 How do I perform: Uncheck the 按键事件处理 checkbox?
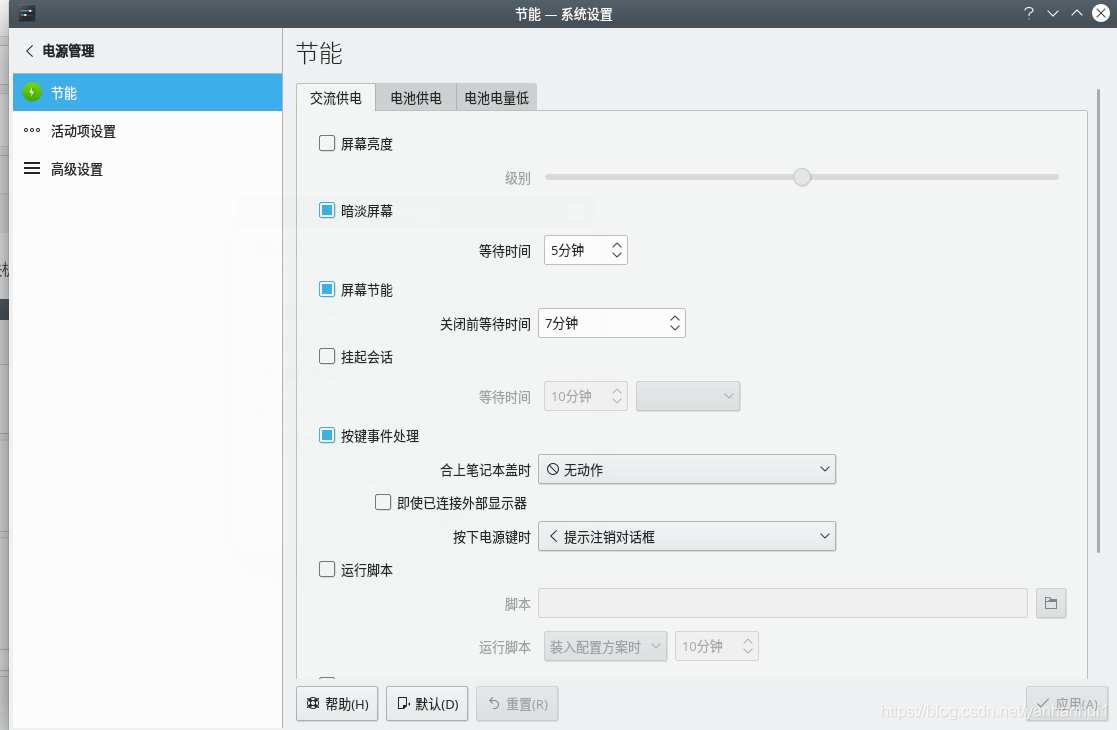327,435
